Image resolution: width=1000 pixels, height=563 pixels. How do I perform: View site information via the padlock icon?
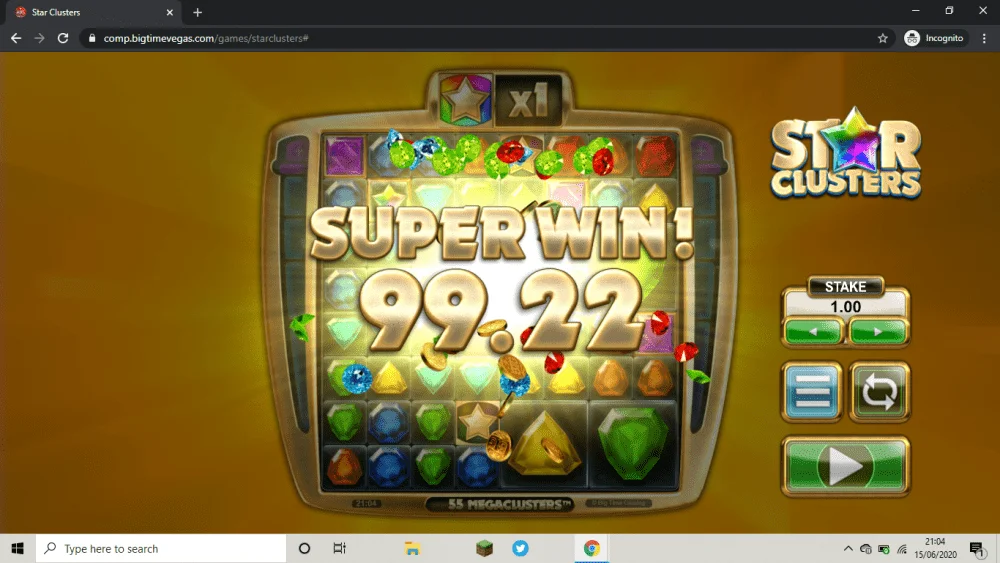point(92,38)
